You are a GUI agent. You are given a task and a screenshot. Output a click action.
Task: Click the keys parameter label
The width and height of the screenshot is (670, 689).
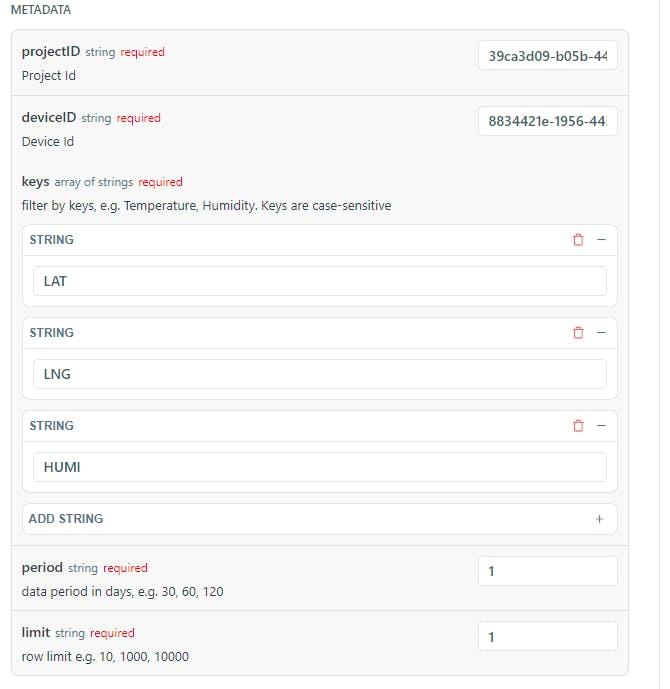click(35, 182)
